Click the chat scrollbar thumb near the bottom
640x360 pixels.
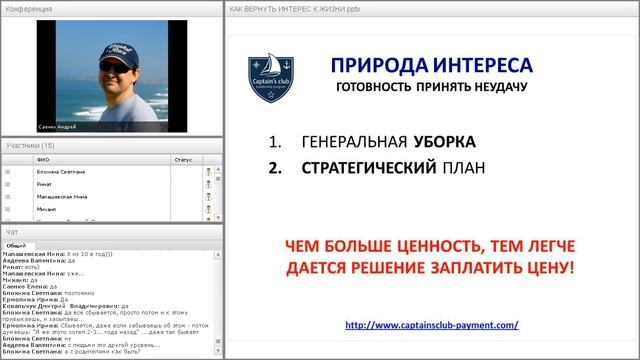point(218,341)
